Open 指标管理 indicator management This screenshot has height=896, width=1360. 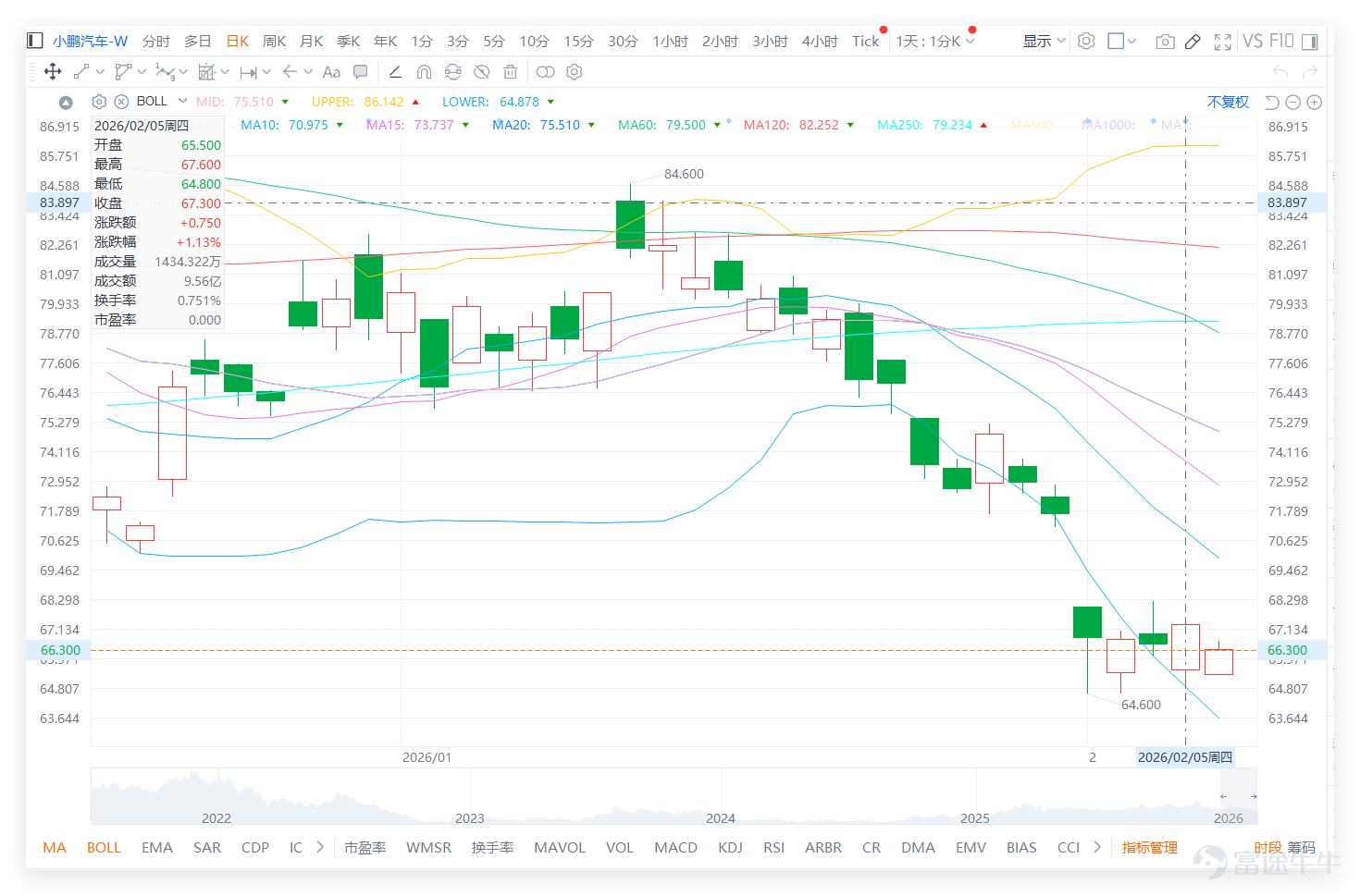1149,847
